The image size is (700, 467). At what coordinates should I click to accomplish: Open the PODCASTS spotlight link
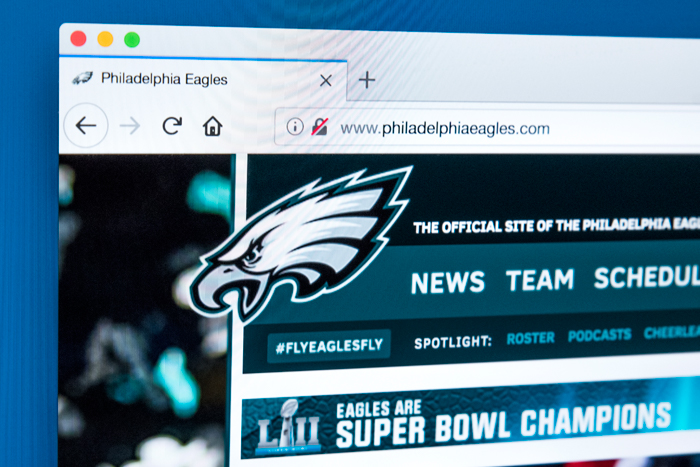click(600, 335)
